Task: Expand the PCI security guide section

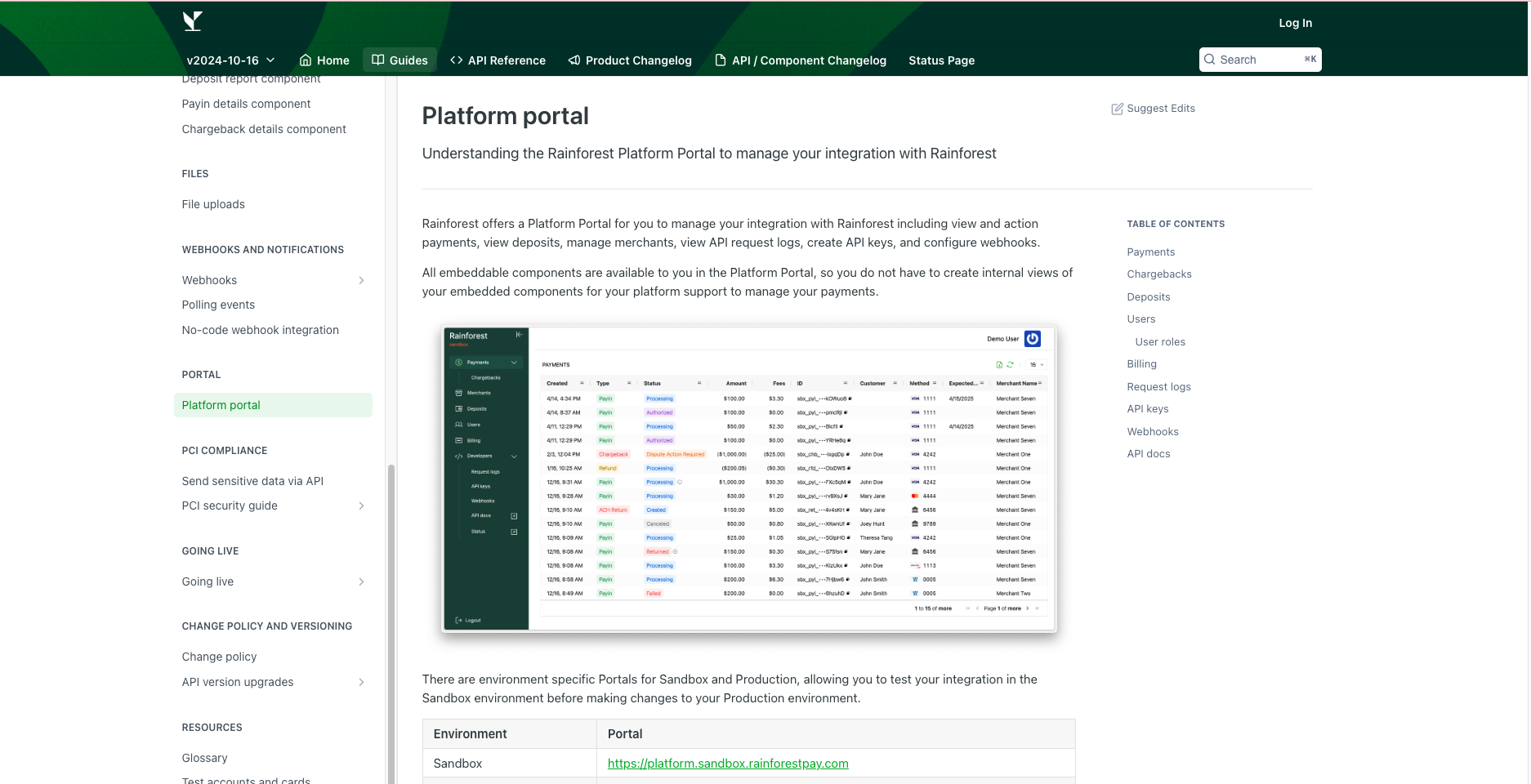Action: [361, 506]
